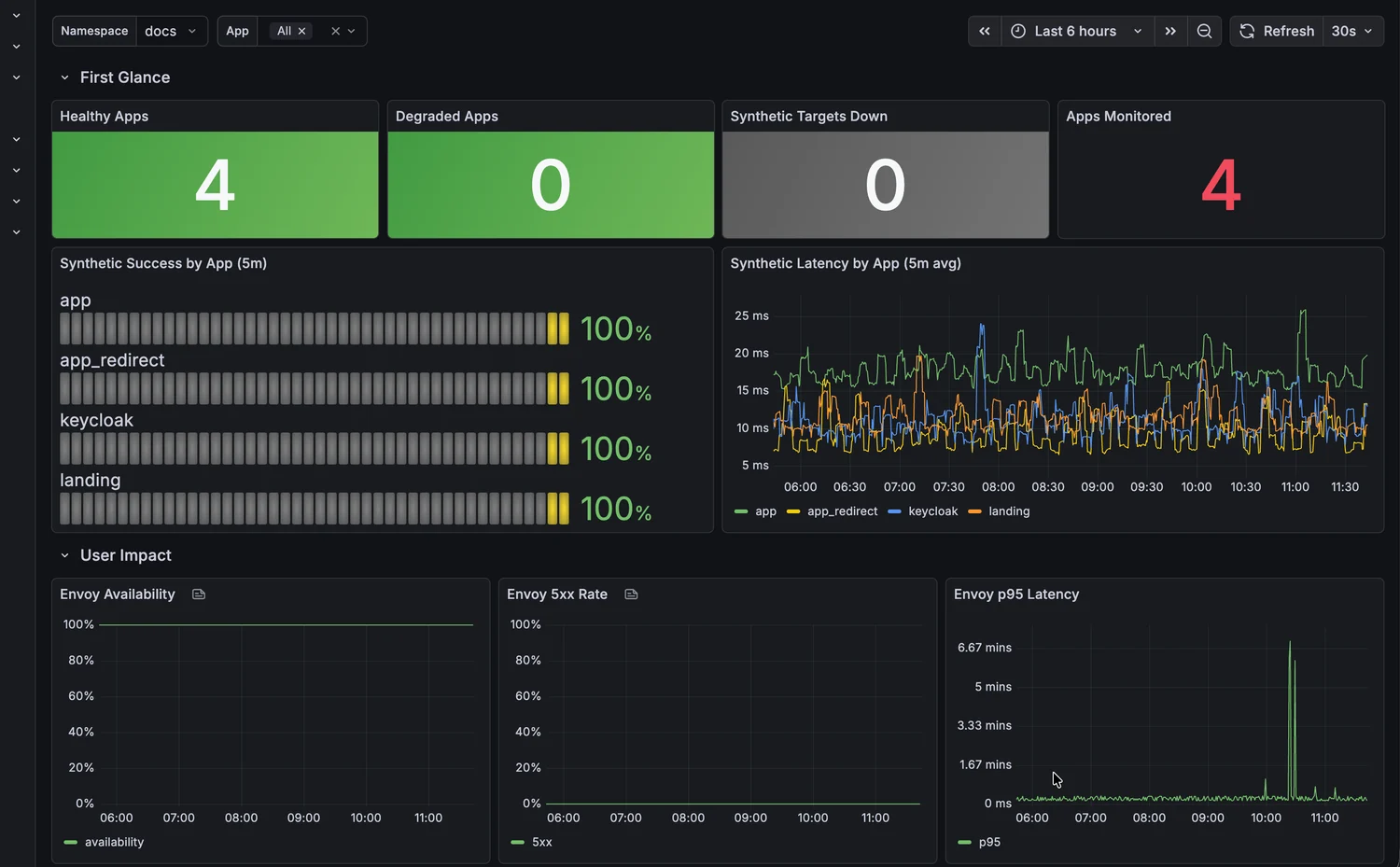Shift time range backward with double-left arrow
This screenshot has width=1400, height=867.
pos(985,31)
